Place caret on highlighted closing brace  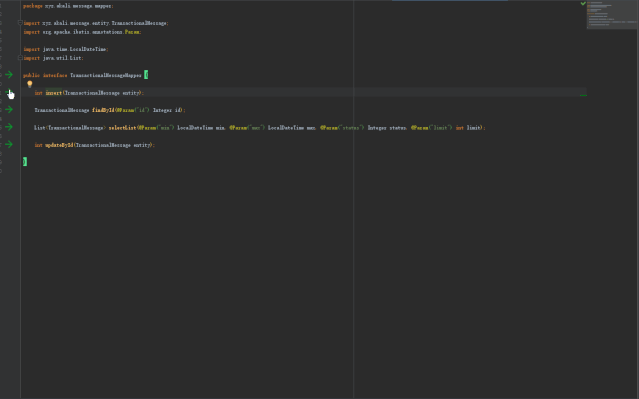[25, 162]
